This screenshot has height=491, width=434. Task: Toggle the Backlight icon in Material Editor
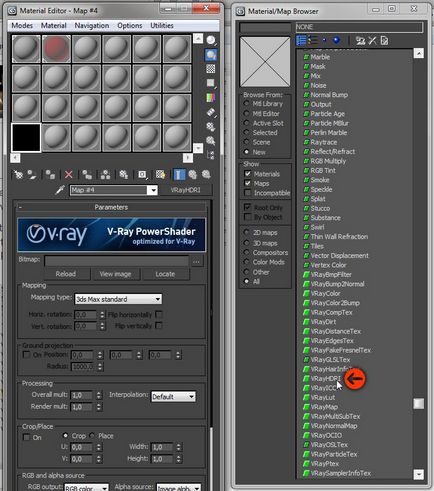click(211, 55)
